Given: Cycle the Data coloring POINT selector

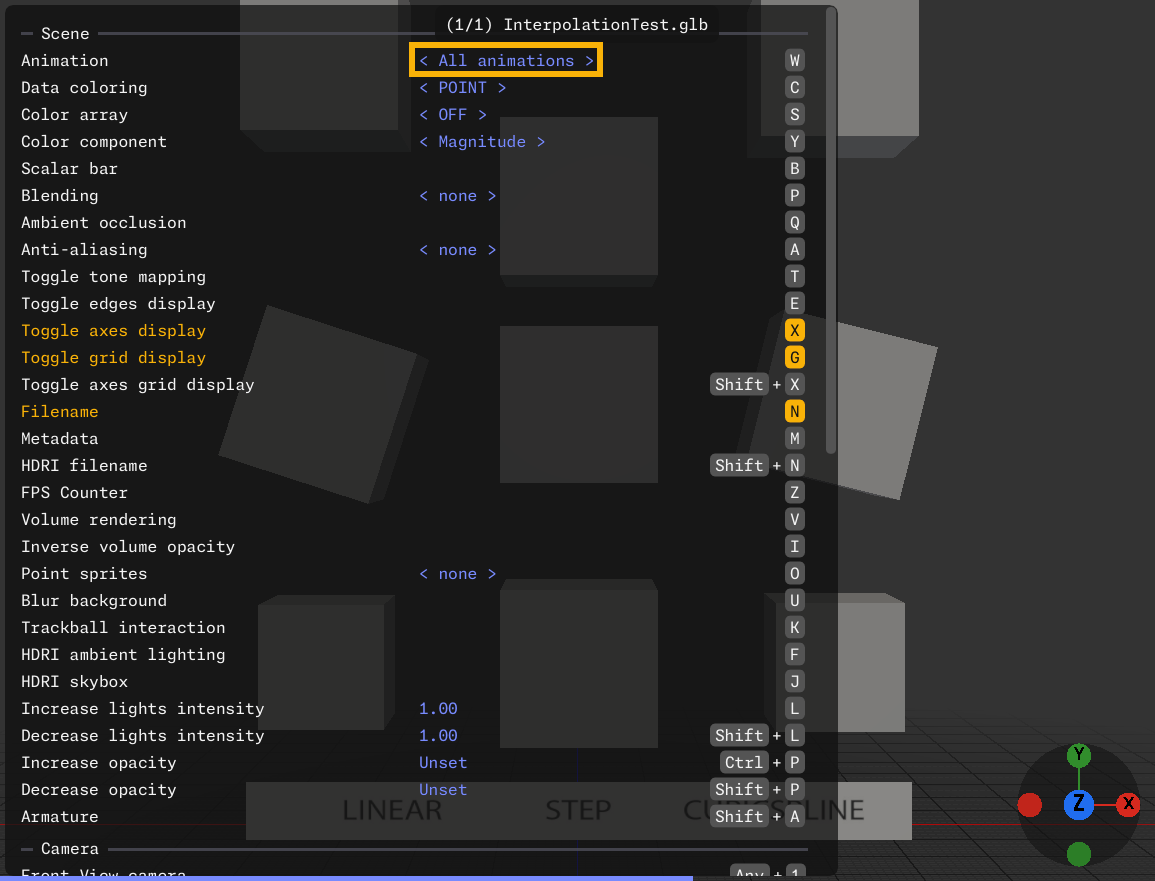Looking at the screenshot, I should tap(462, 88).
